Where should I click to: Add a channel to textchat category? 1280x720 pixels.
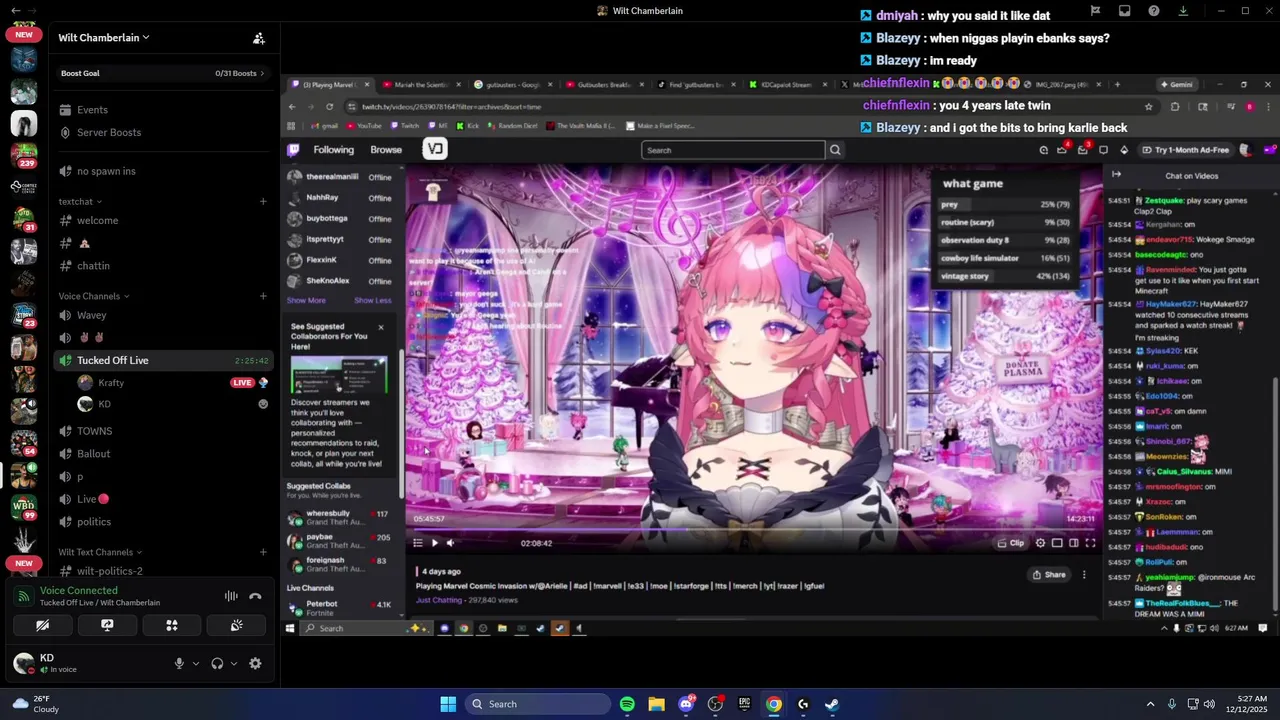(263, 201)
